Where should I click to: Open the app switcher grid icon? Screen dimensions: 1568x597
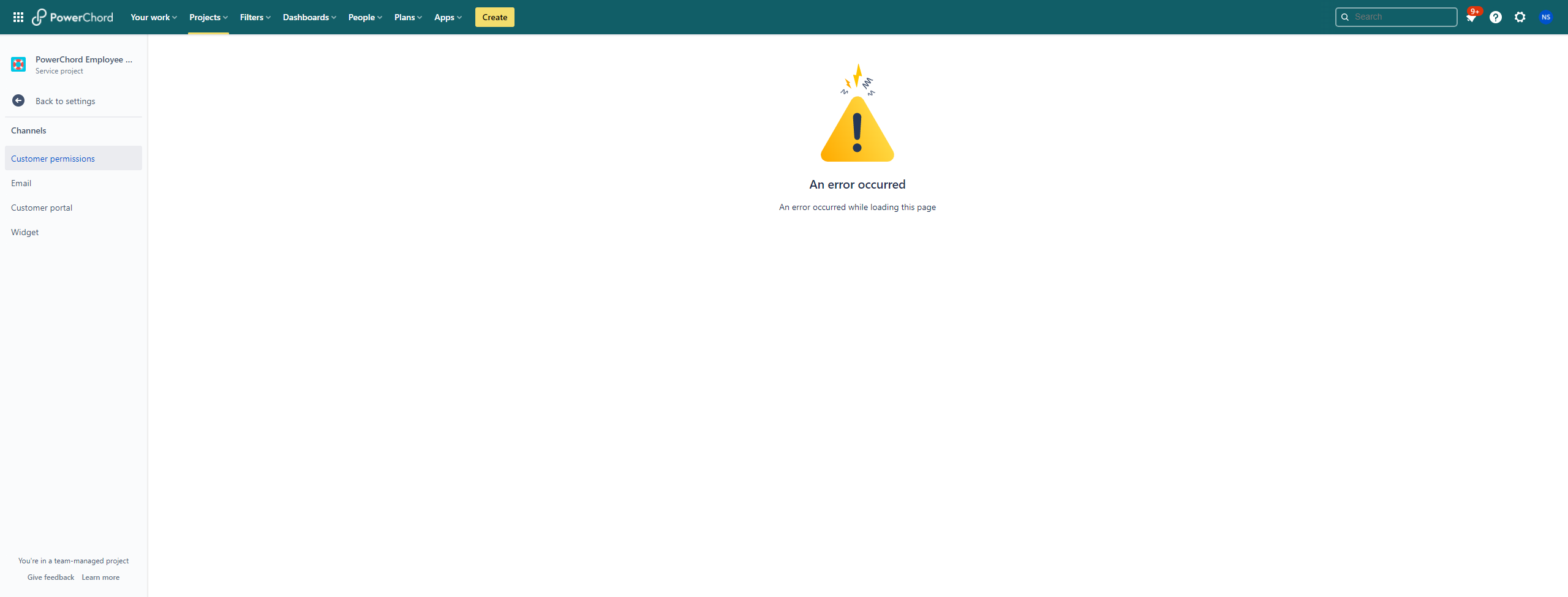18,17
